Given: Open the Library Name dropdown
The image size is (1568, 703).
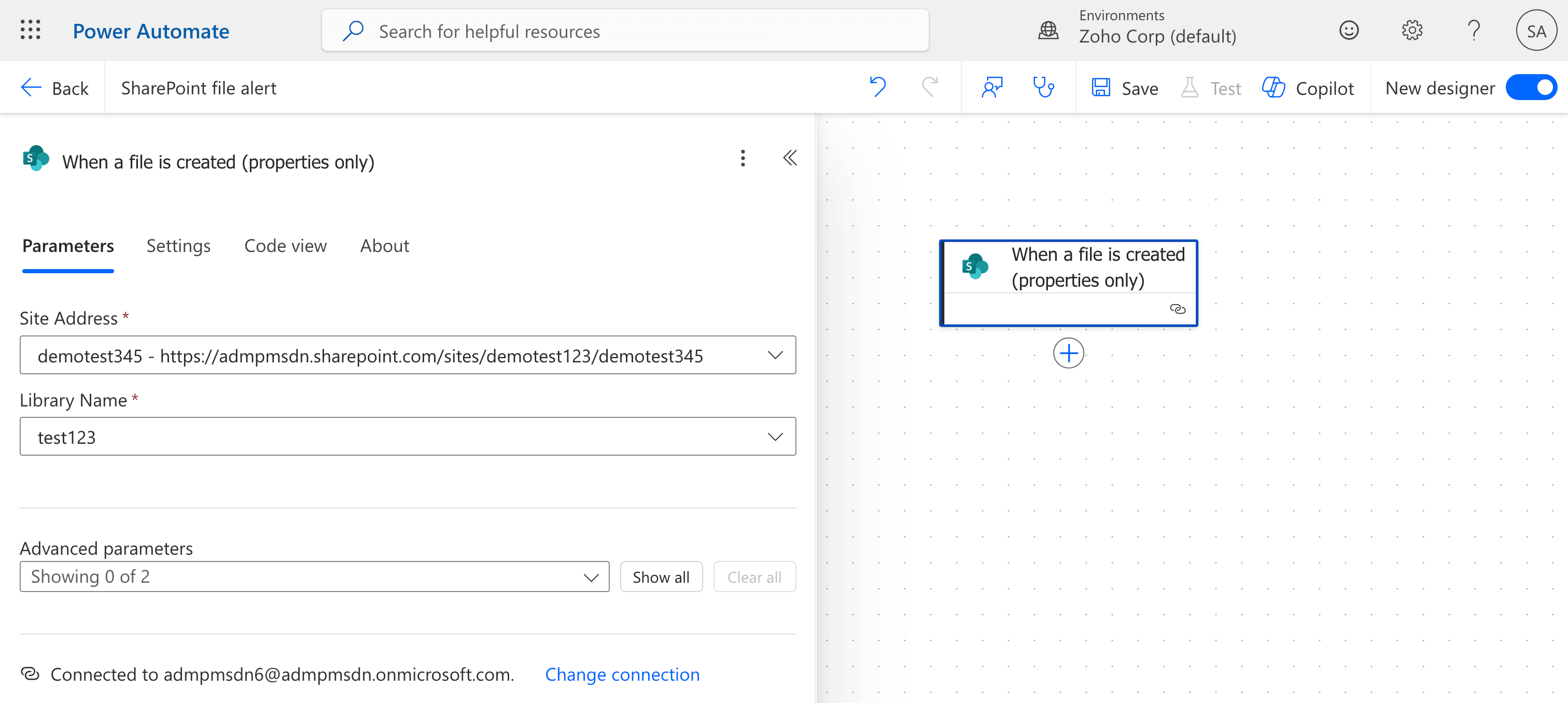Looking at the screenshot, I should [x=774, y=437].
